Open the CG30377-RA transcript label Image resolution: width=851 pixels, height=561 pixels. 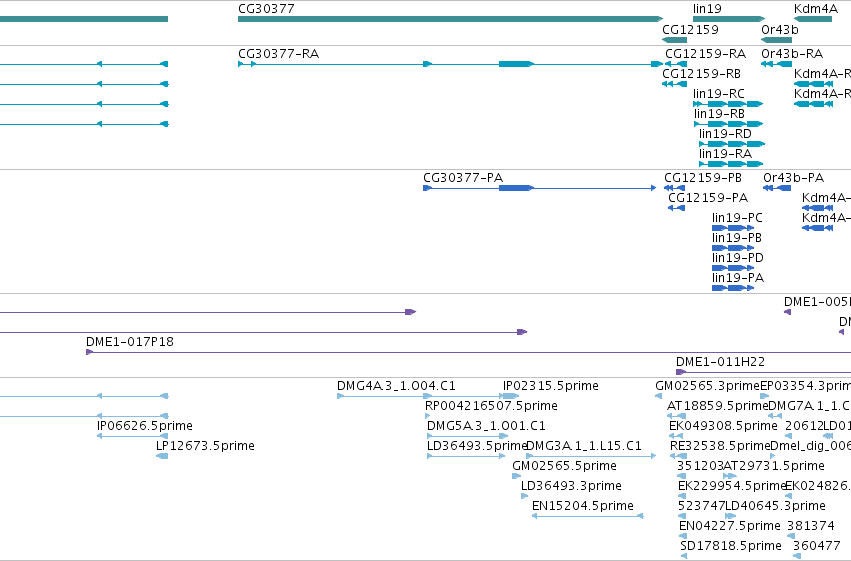tap(278, 54)
